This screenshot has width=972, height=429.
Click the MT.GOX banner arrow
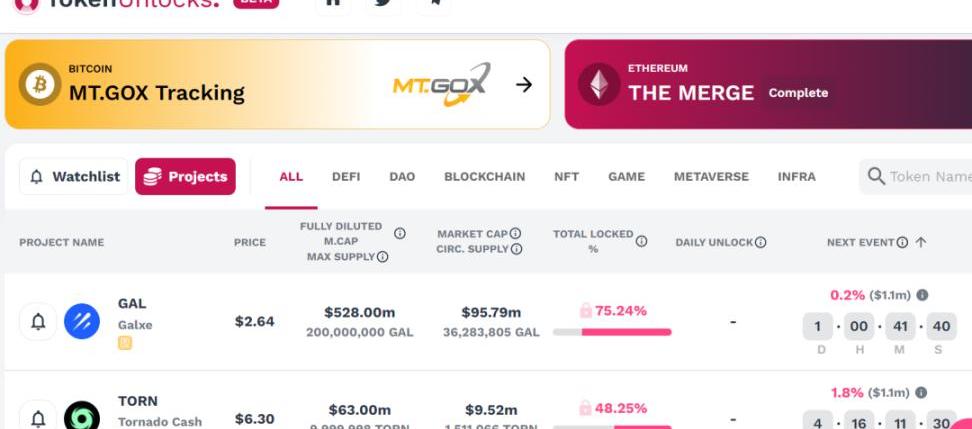pos(524,84)
